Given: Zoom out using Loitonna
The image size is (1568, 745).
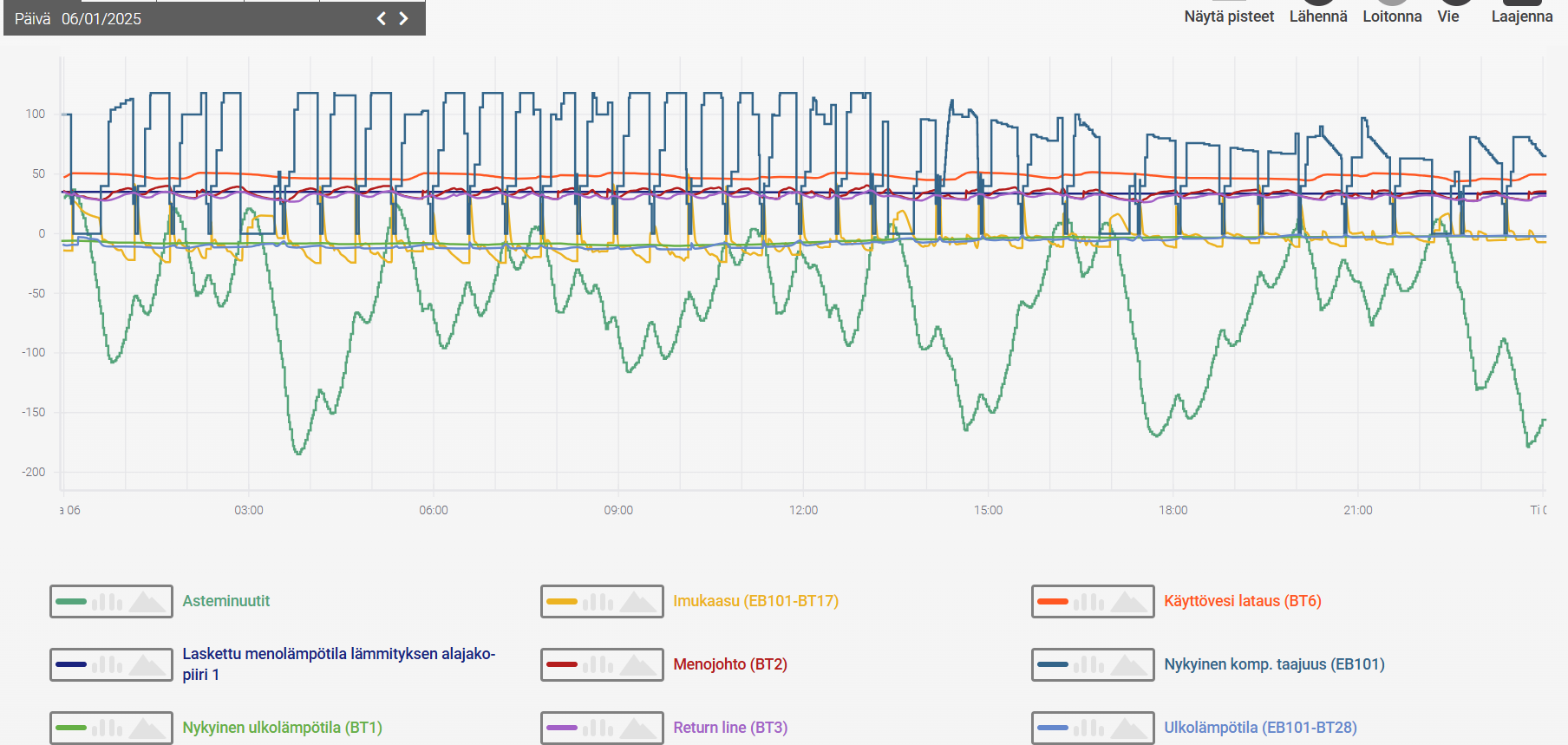Looking at the screenshot, I should (x=1392, y=16).
